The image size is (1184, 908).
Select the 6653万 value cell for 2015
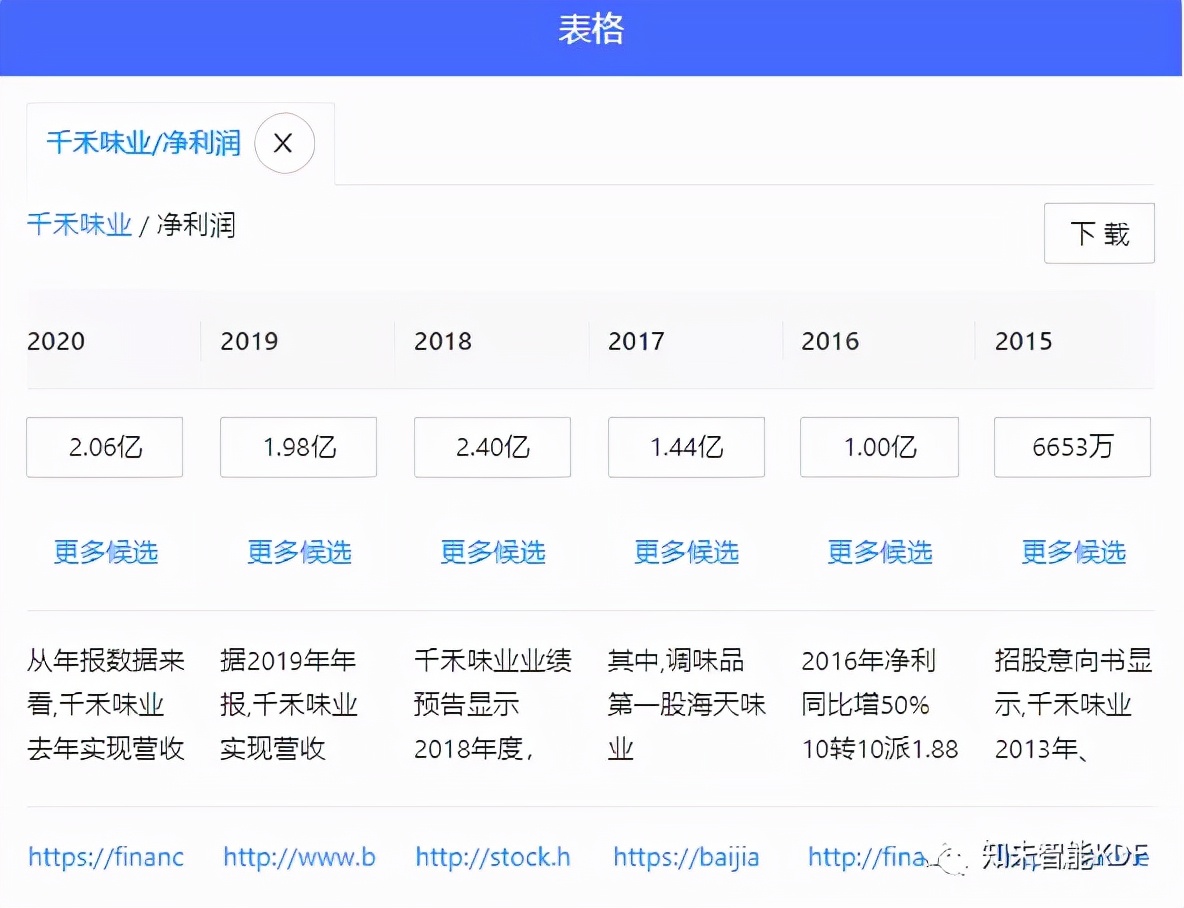click(1072, 447)
